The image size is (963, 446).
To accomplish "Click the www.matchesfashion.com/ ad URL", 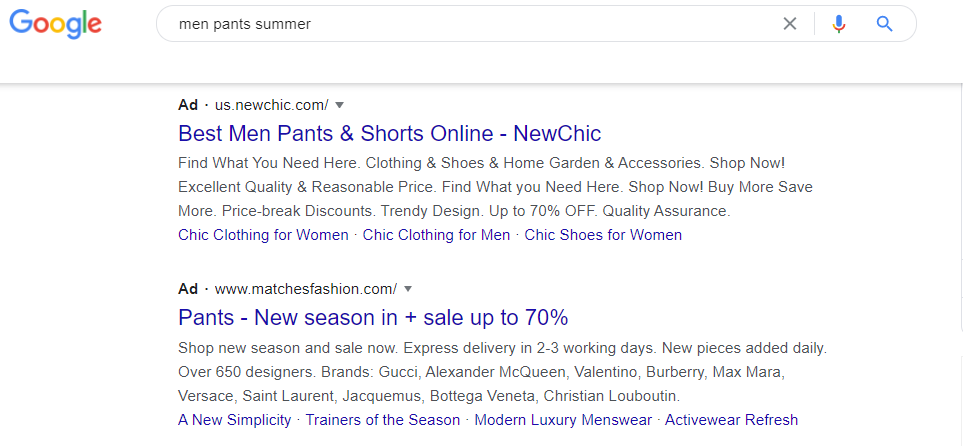I will (305, 289).
